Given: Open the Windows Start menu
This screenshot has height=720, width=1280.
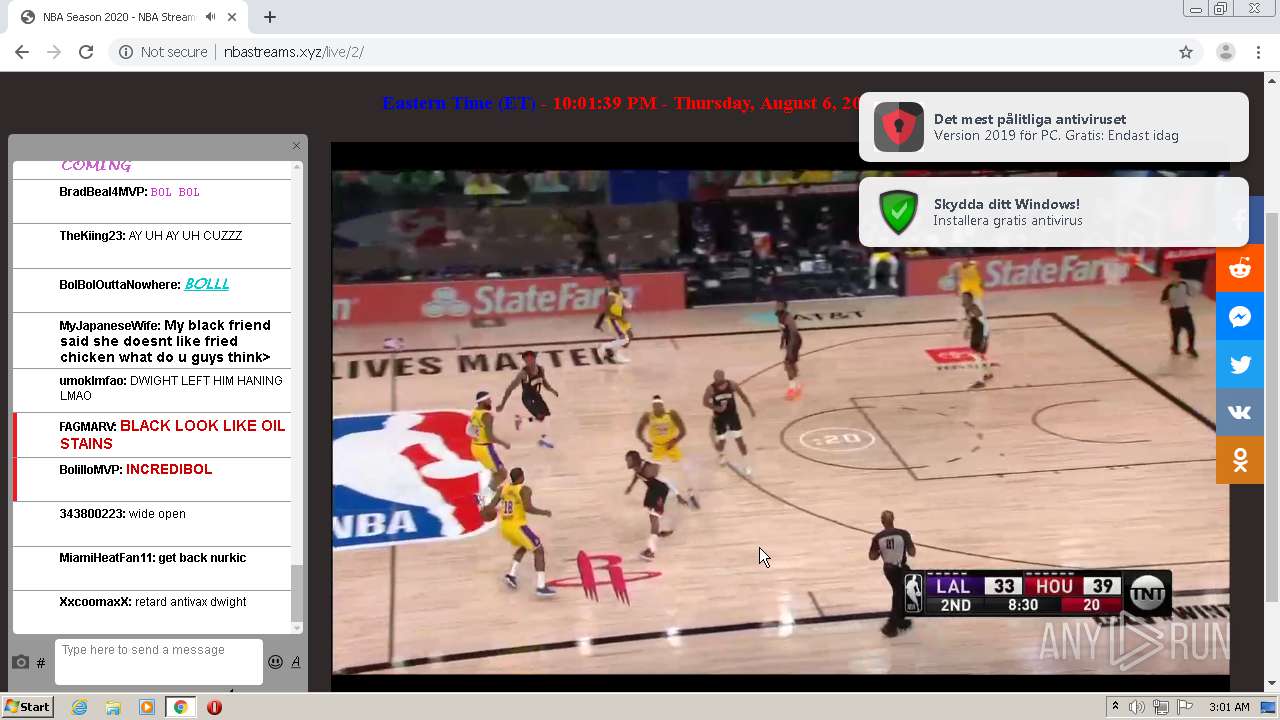Looking at the screenshot, I should point(28,707).
